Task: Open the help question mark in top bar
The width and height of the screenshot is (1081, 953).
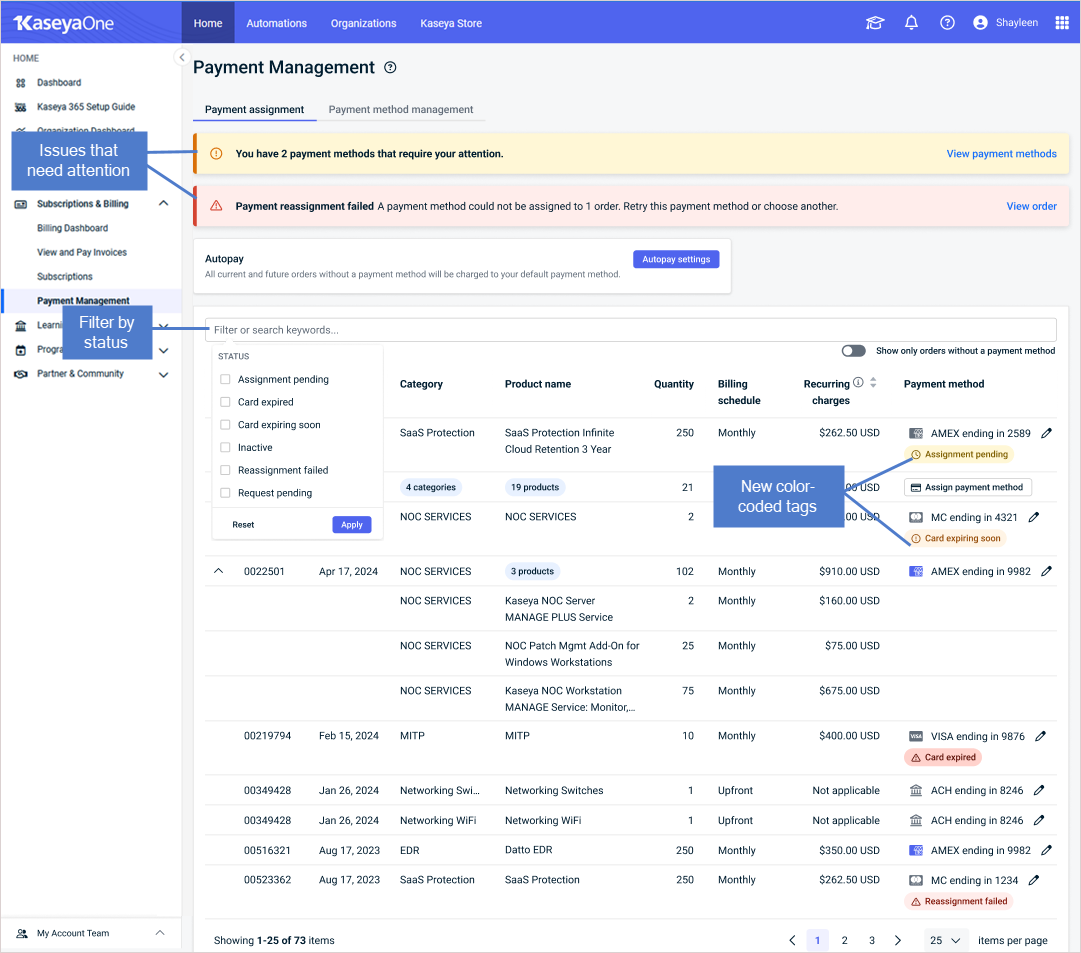Action: point(947,23)
